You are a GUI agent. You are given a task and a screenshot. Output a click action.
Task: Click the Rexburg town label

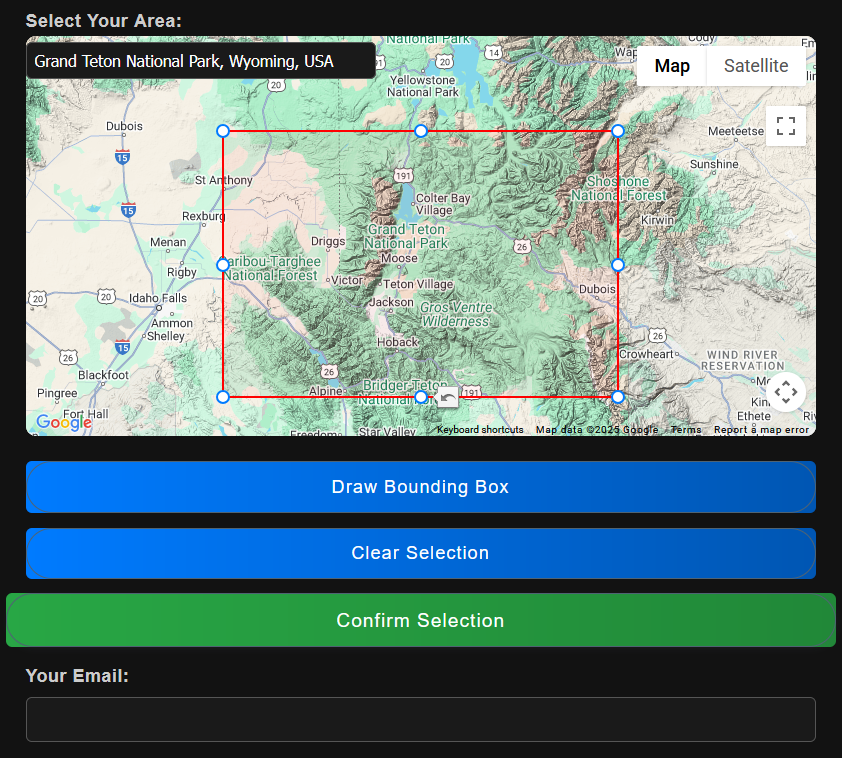[204, 216]
